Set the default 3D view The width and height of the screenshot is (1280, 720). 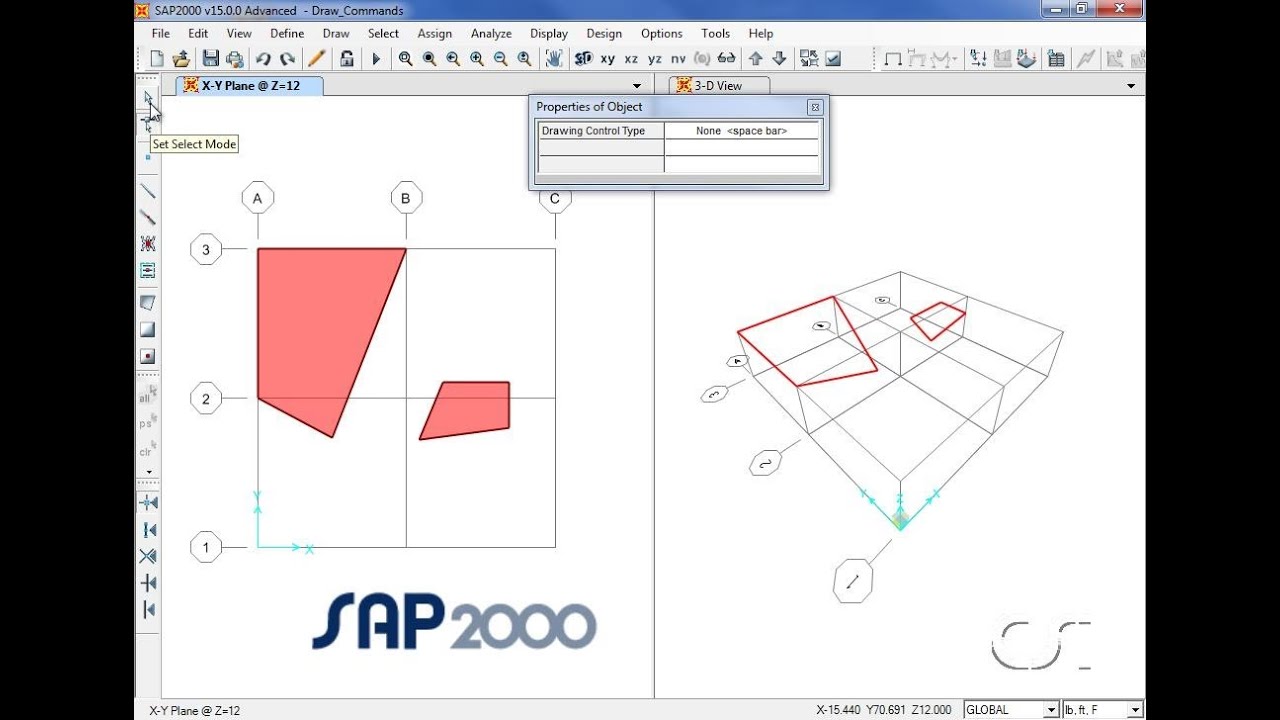point(584,59)
